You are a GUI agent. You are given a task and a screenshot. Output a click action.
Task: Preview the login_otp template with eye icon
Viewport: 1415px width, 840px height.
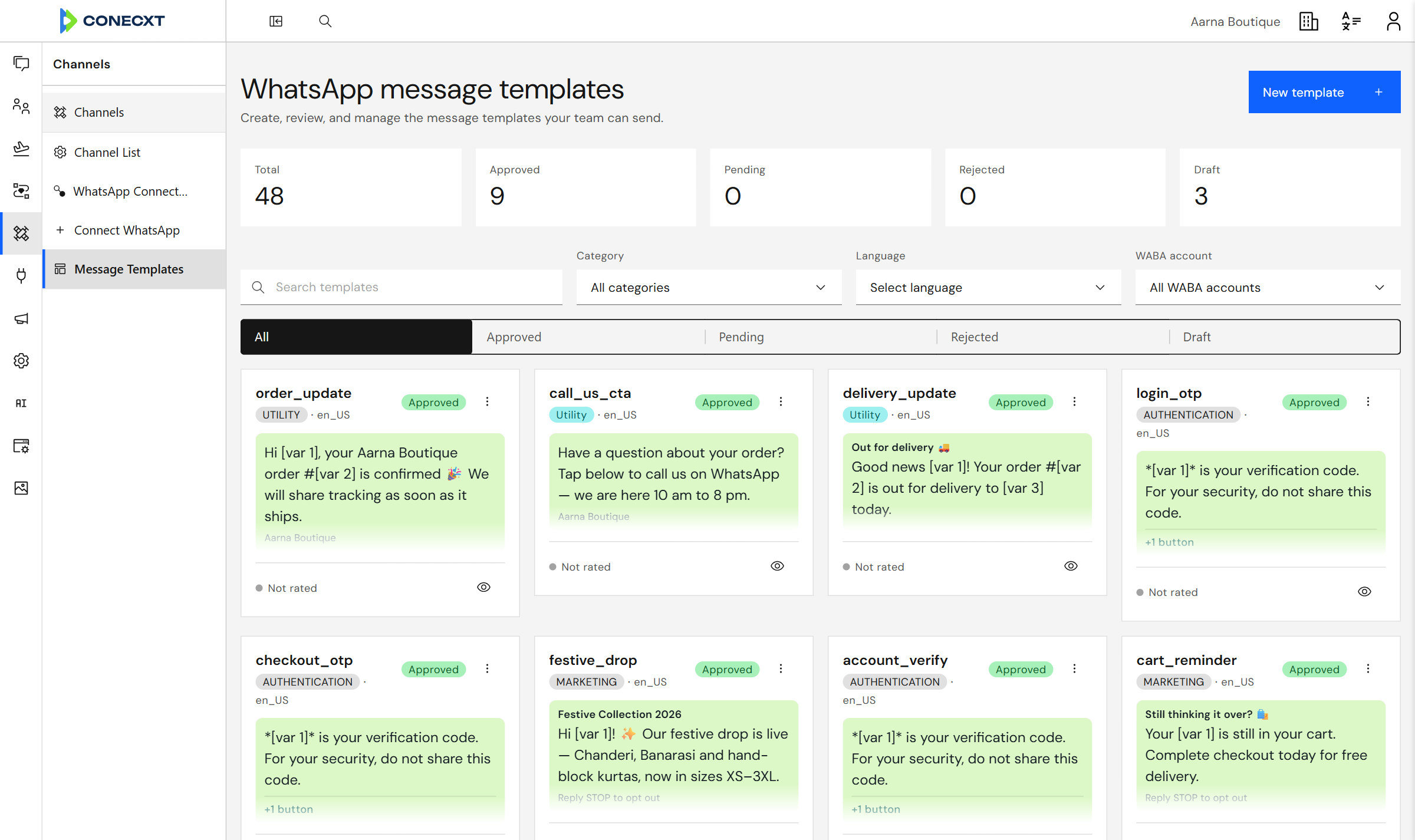[x=1364, y=591]
